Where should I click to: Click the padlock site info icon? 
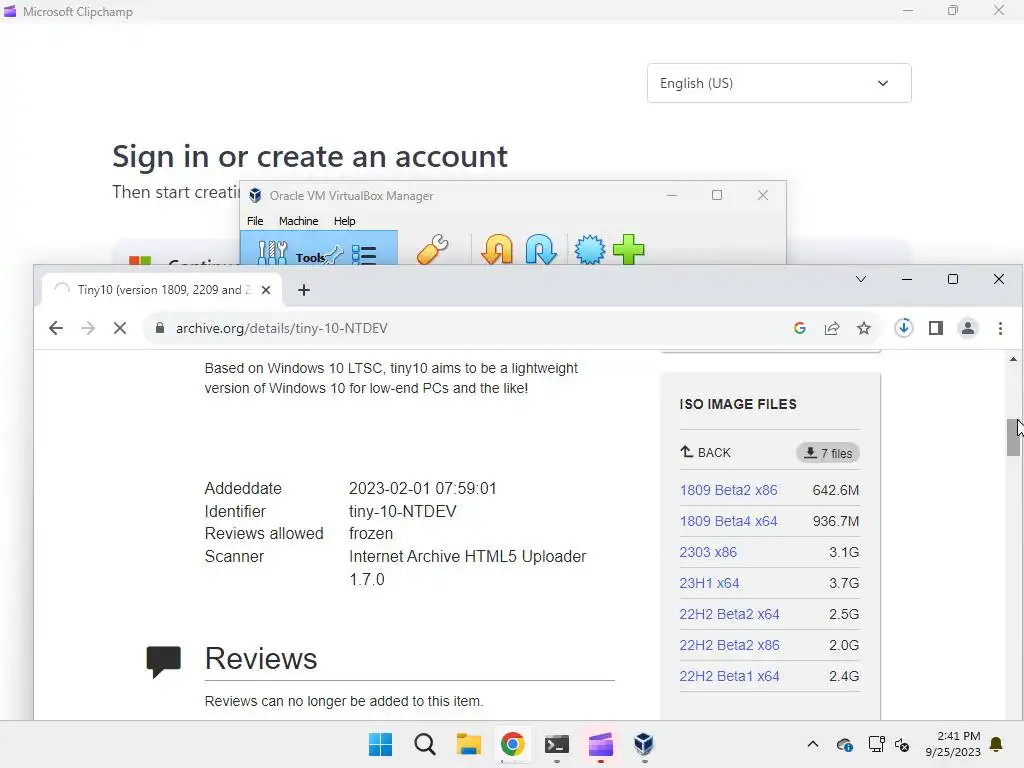159,328
